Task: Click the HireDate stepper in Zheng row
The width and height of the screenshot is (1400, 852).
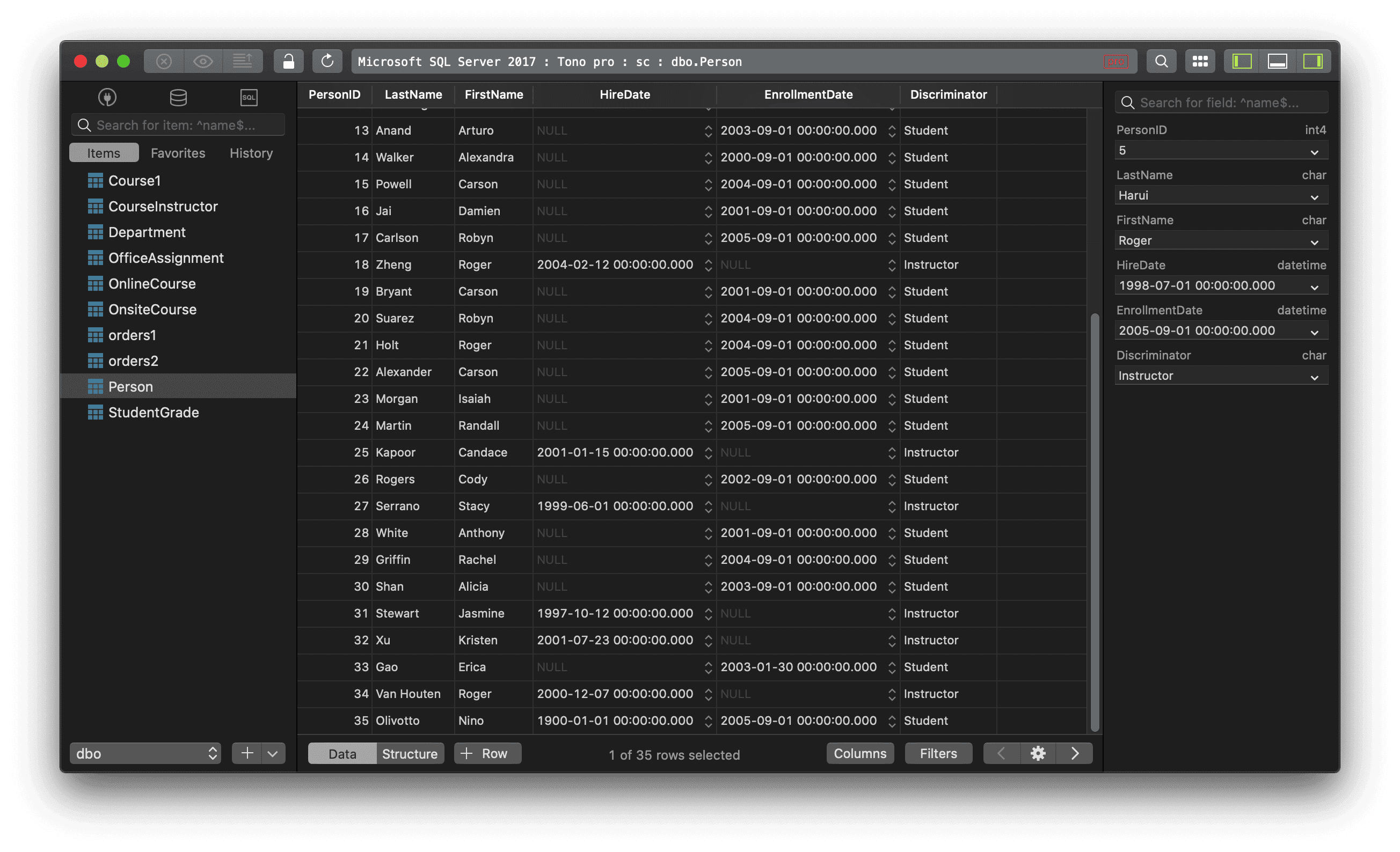Action: [708, 265]
